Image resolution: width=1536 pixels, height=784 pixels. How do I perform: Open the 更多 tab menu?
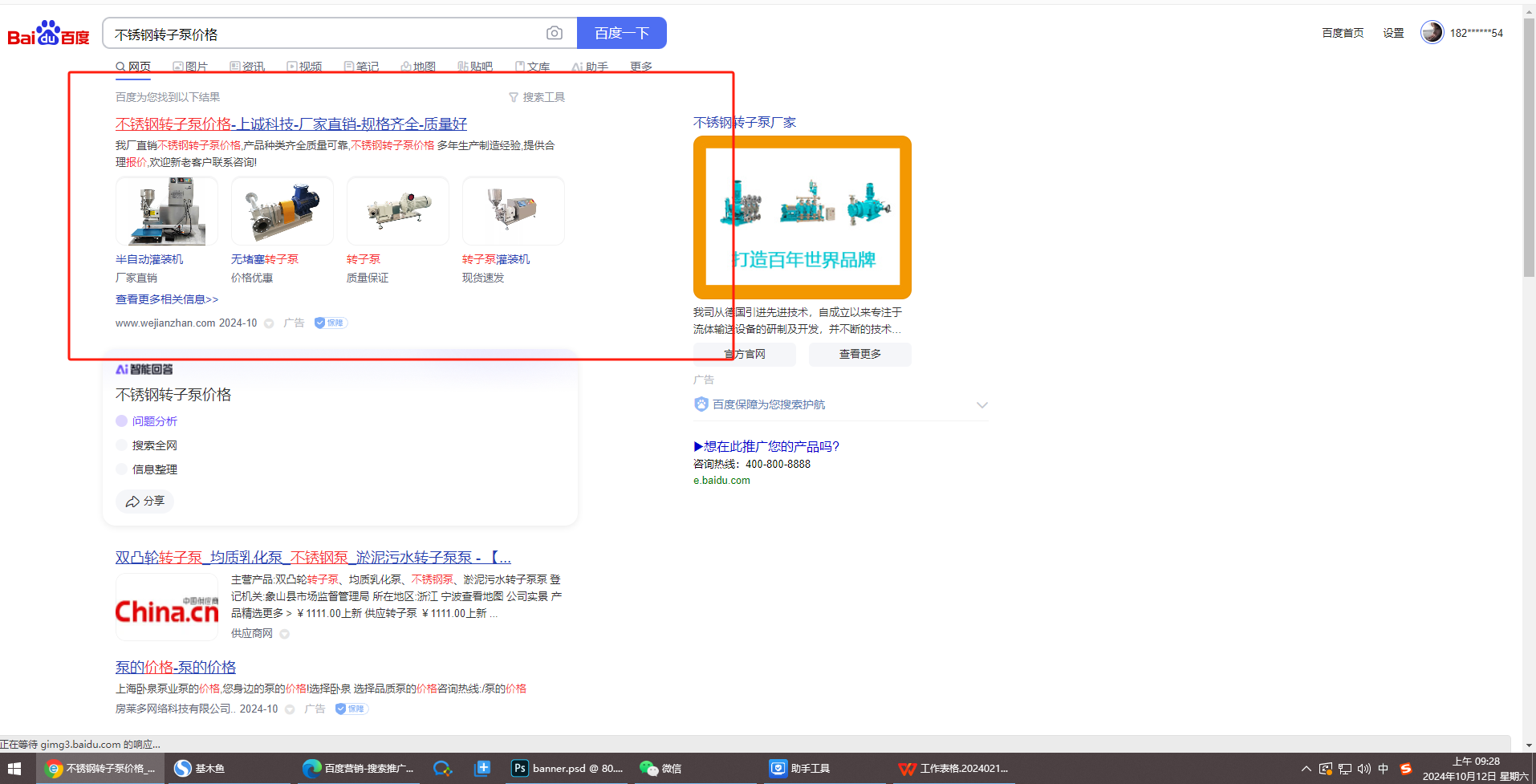(641, 67)
